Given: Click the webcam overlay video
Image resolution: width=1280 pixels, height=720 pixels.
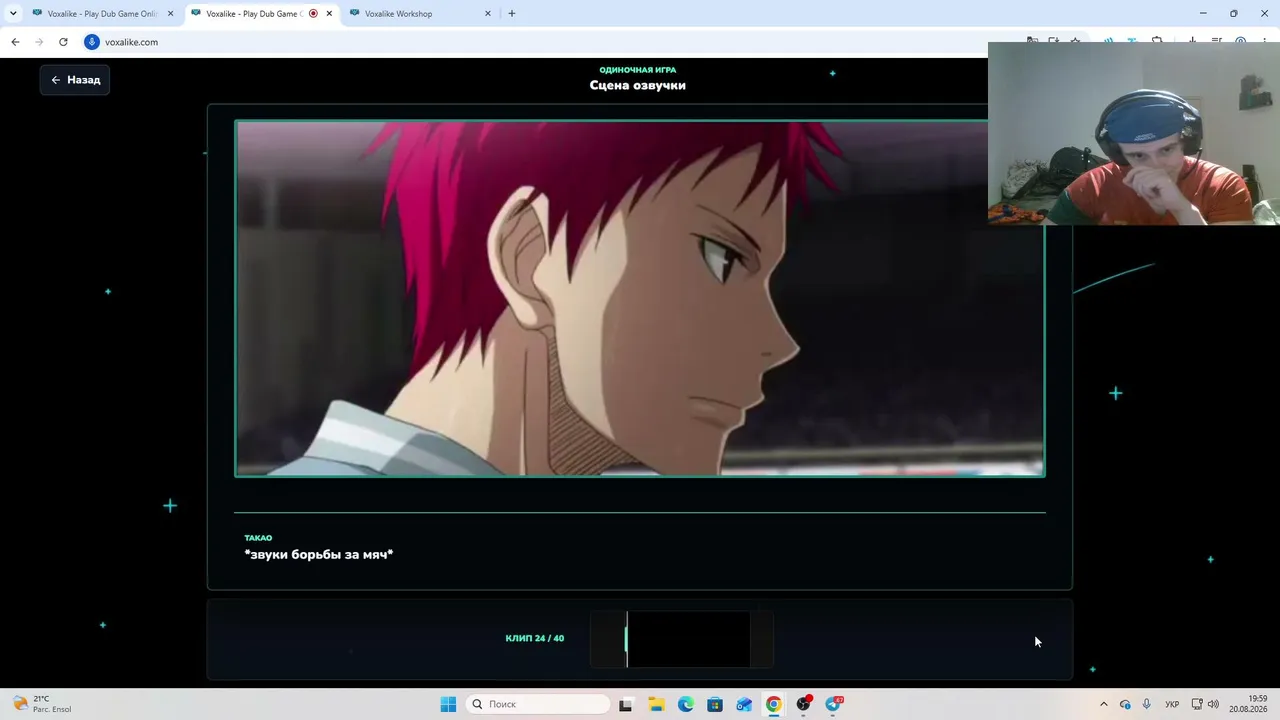Looking at the screenshot, I should [x=1134, y=133].
